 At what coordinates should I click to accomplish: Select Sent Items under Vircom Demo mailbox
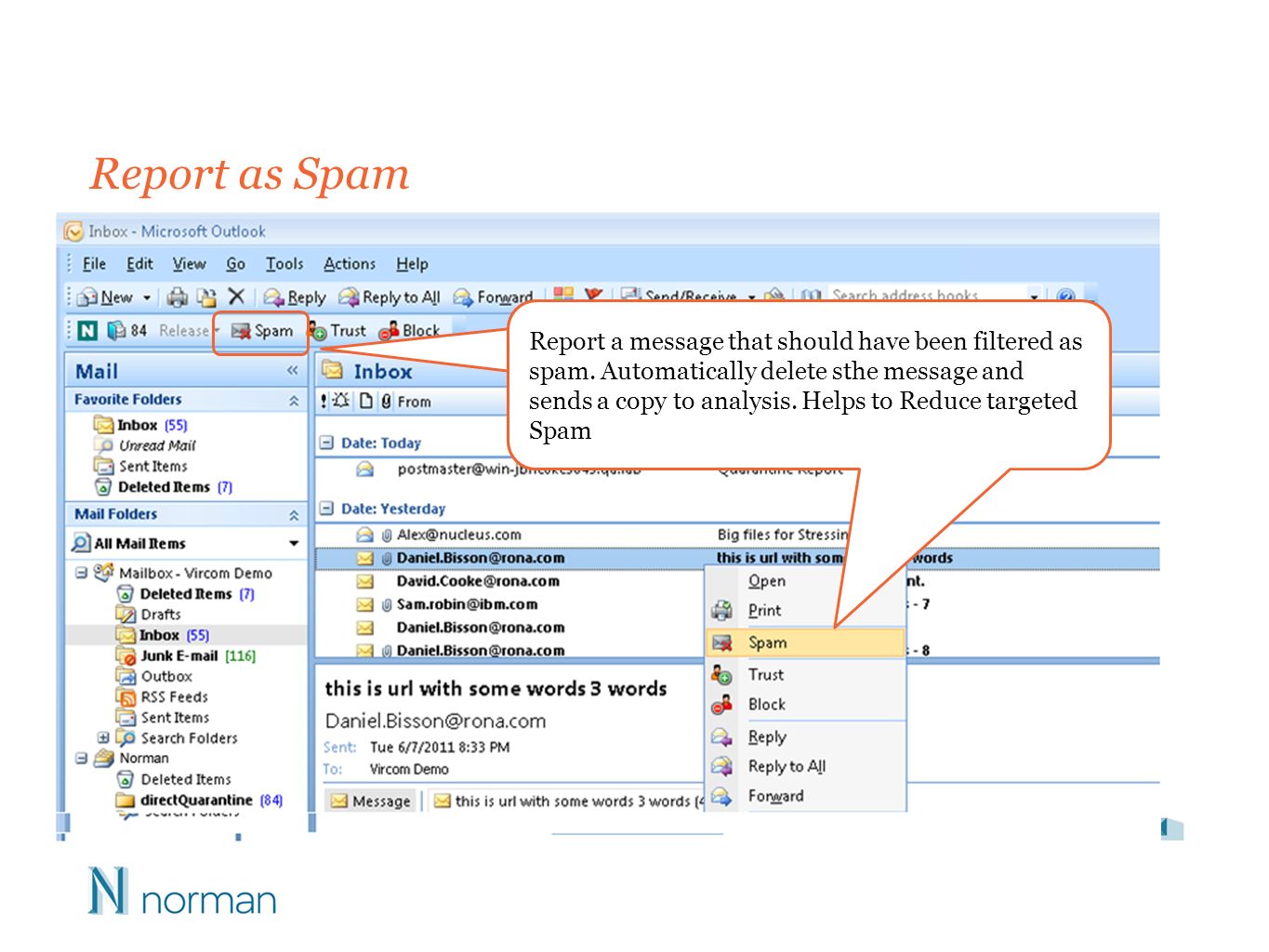[164, 717]
